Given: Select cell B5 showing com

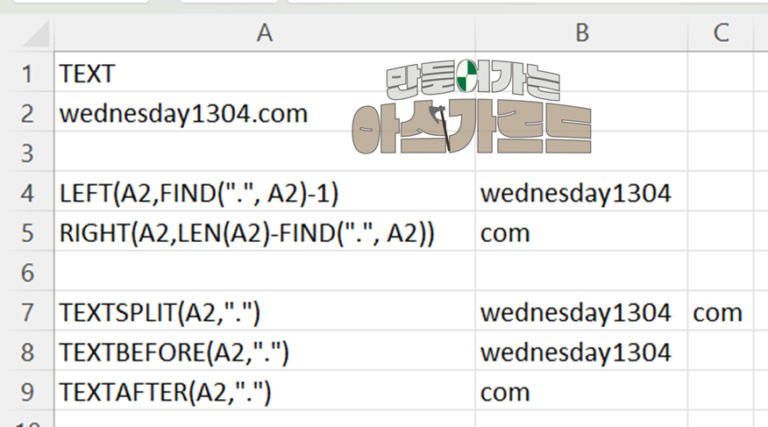Looking at the screenshot, I should coord(581,233).
